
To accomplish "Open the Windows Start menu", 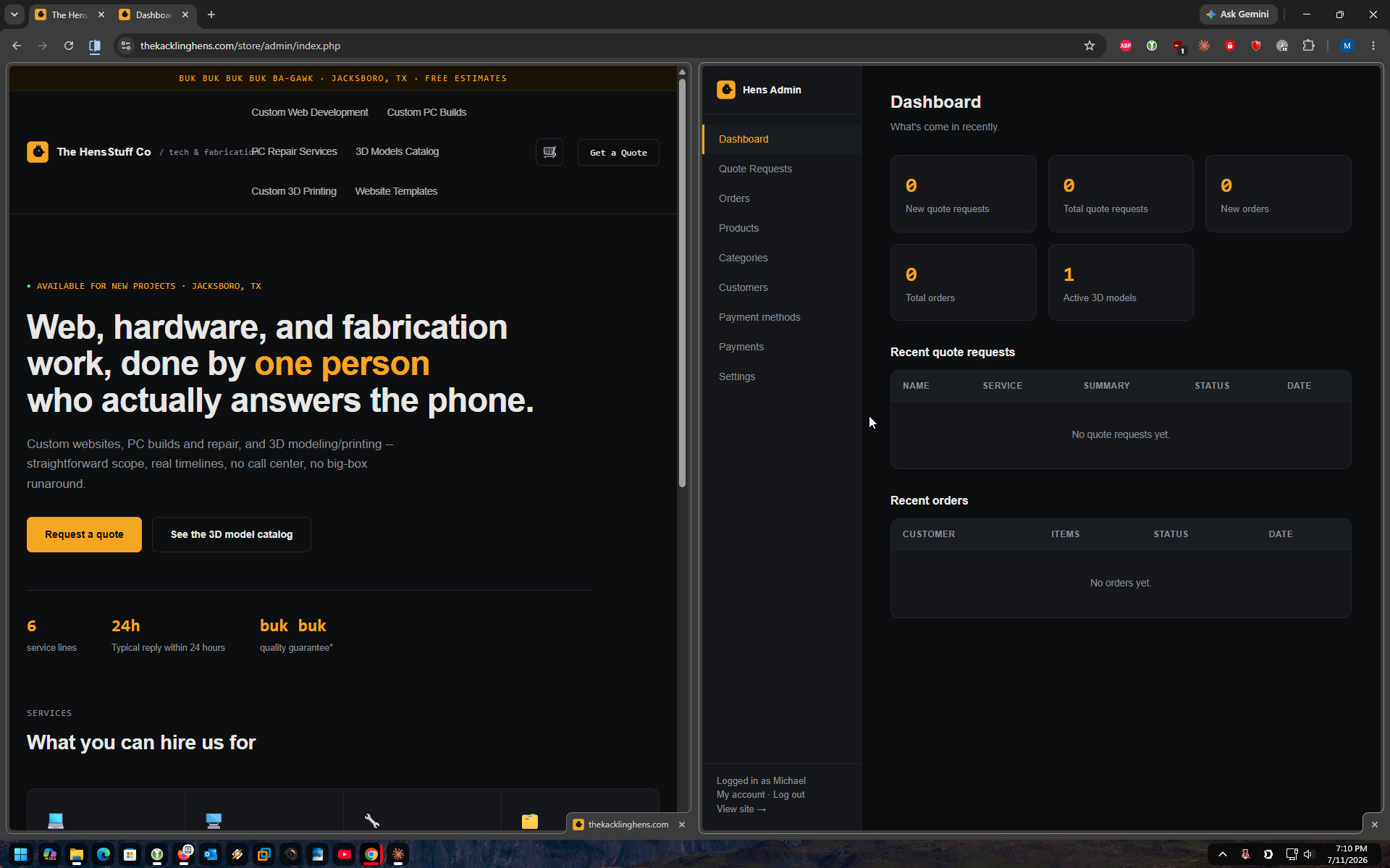I will pyautogui.click(x=20, y=854).
